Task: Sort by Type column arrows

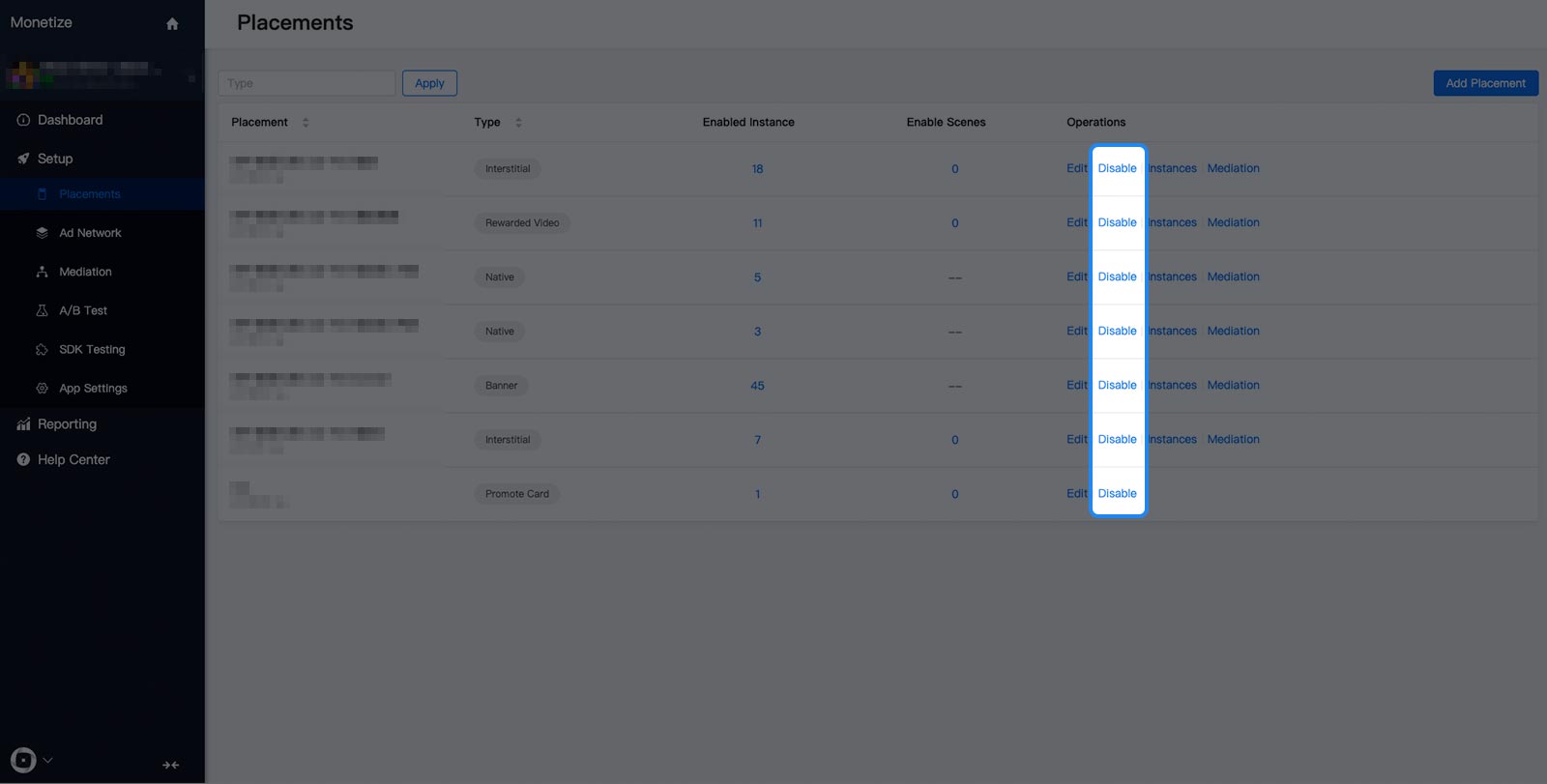Action: tap(518, 122)
